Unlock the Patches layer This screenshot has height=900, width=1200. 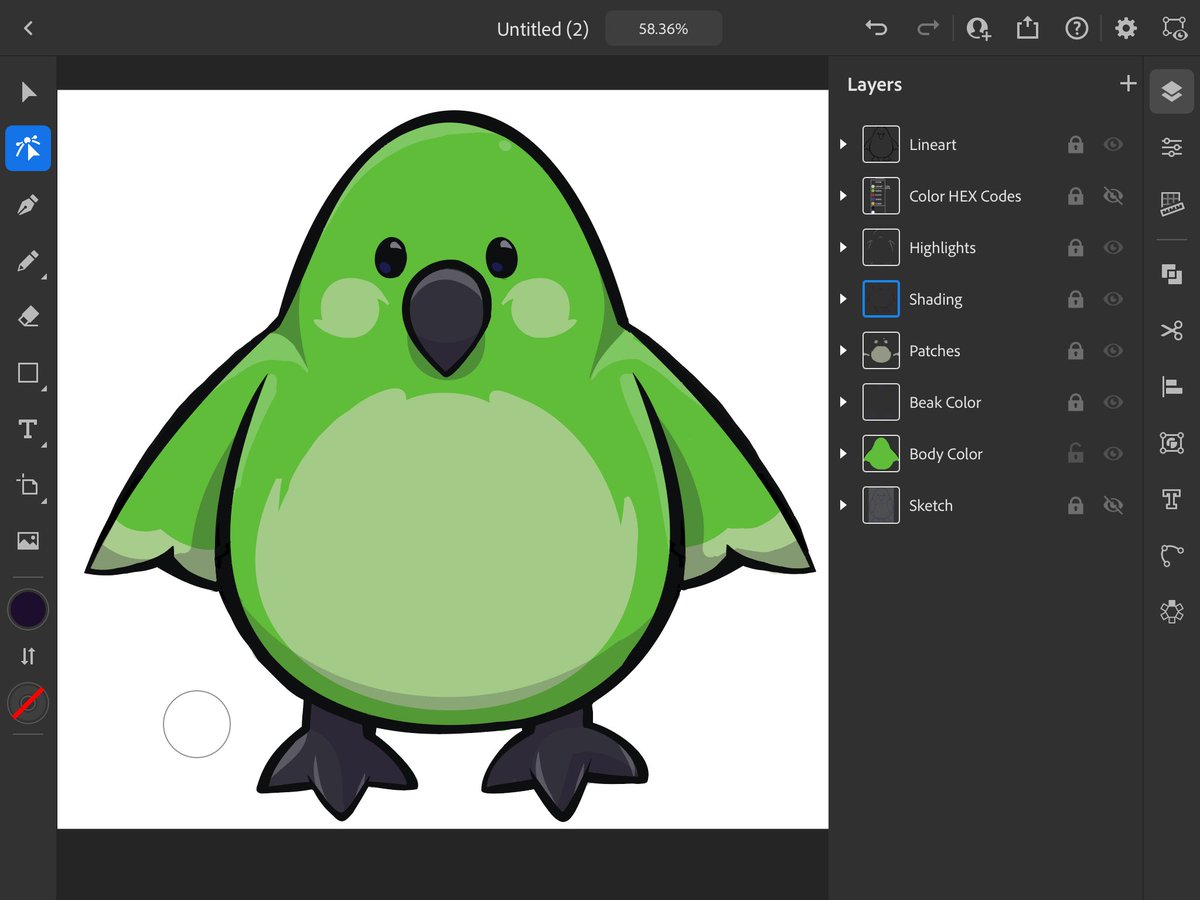coord(1076,351)
